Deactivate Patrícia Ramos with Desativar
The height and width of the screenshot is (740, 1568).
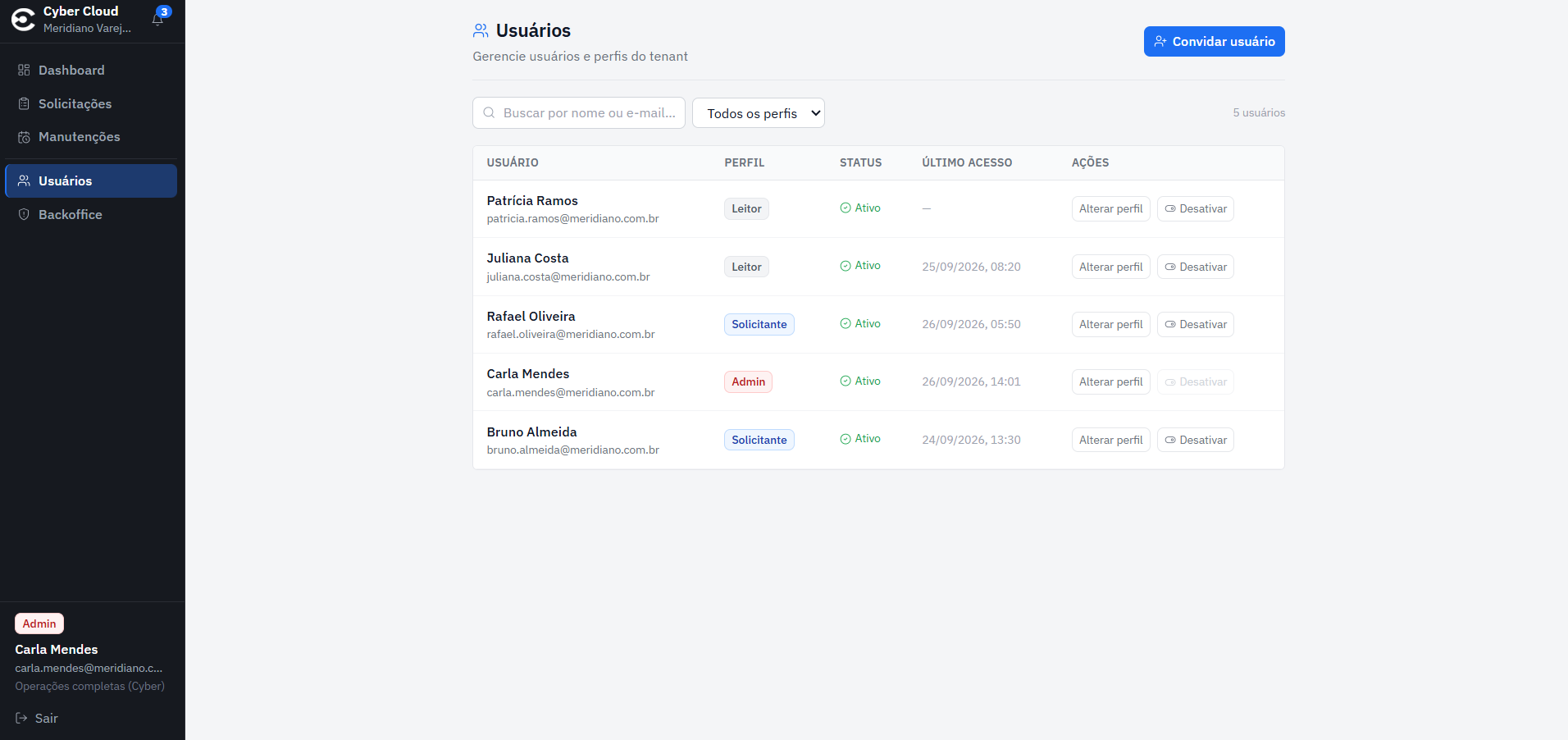point(1195,209)
